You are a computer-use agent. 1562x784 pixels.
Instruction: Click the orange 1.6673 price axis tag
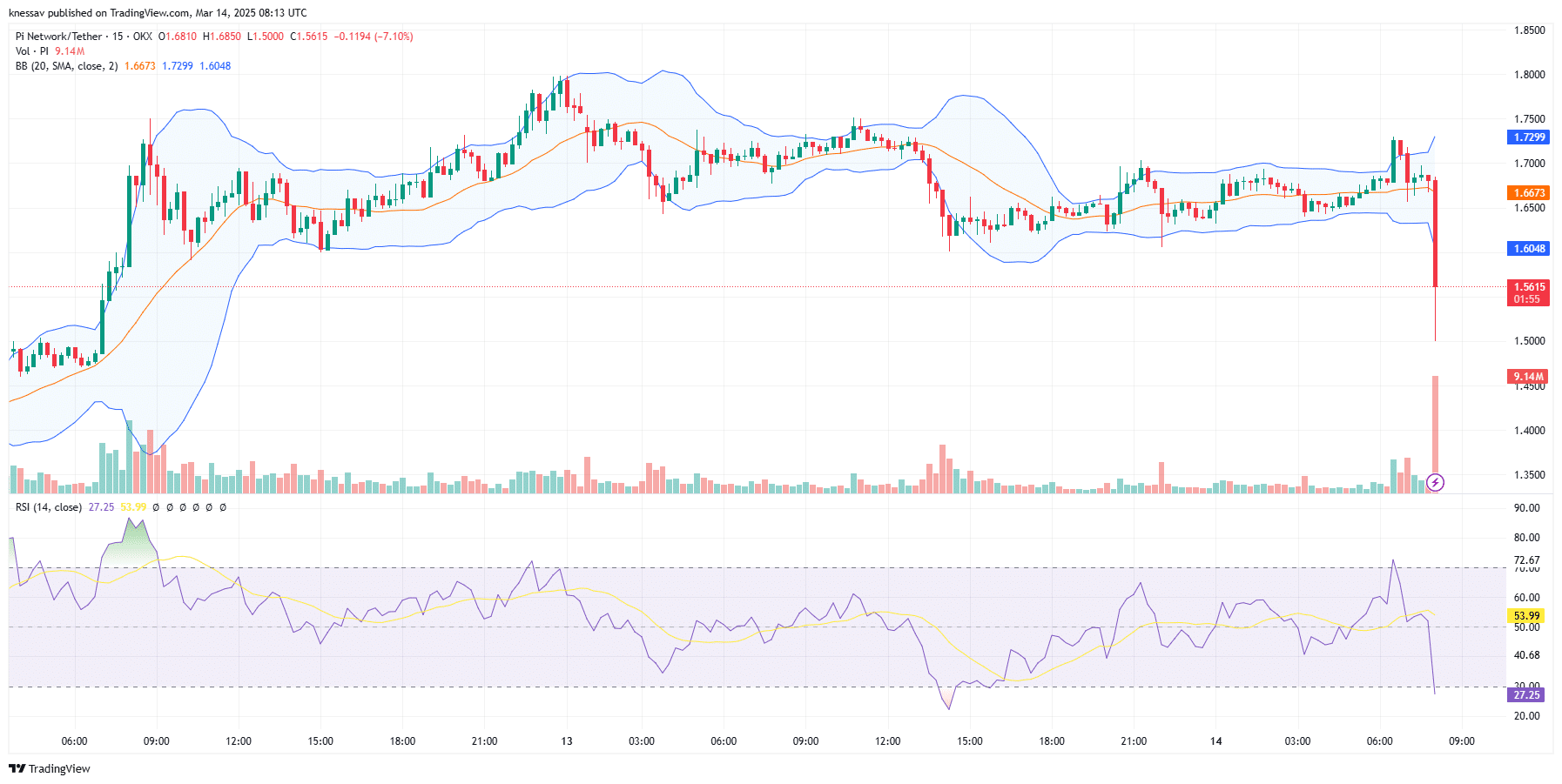pyautogui.click(x=1529, y=193)
